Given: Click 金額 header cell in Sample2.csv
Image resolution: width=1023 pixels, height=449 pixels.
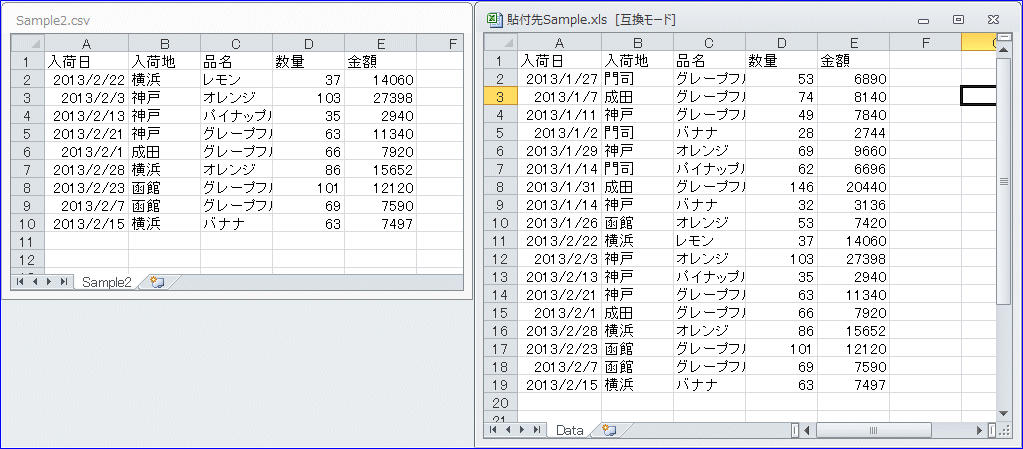Looking at the screenshot, I should (x=380, y=61).
